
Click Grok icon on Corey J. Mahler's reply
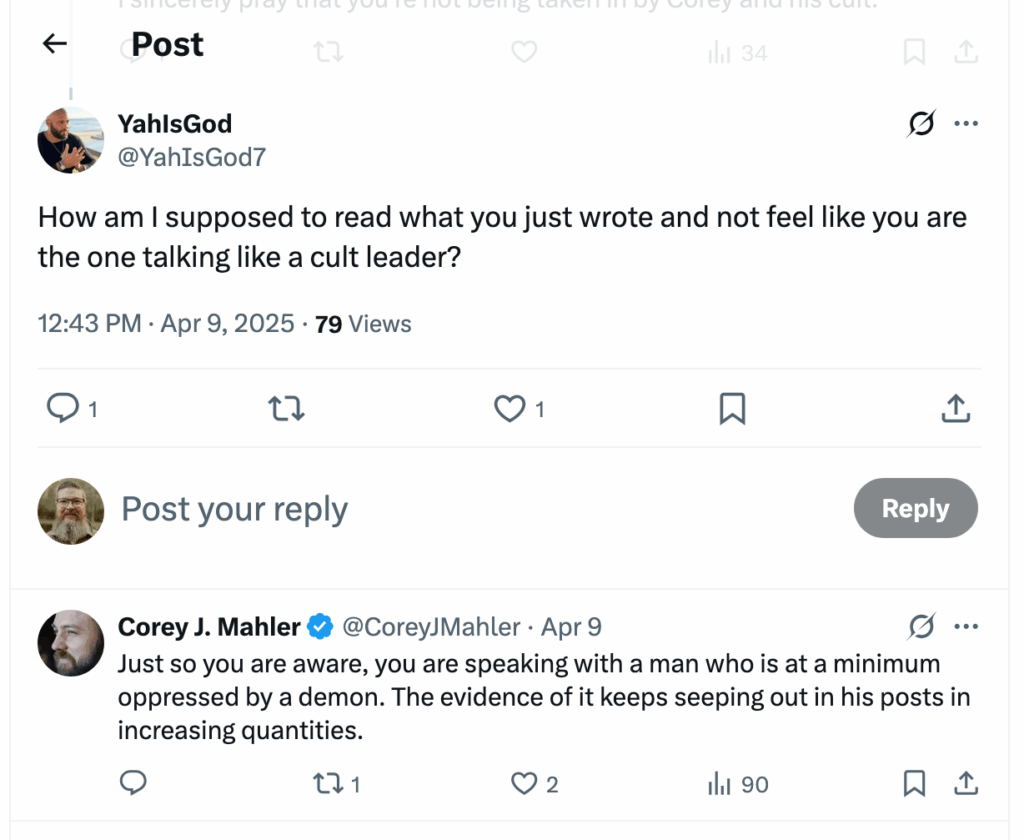(921, 627)
